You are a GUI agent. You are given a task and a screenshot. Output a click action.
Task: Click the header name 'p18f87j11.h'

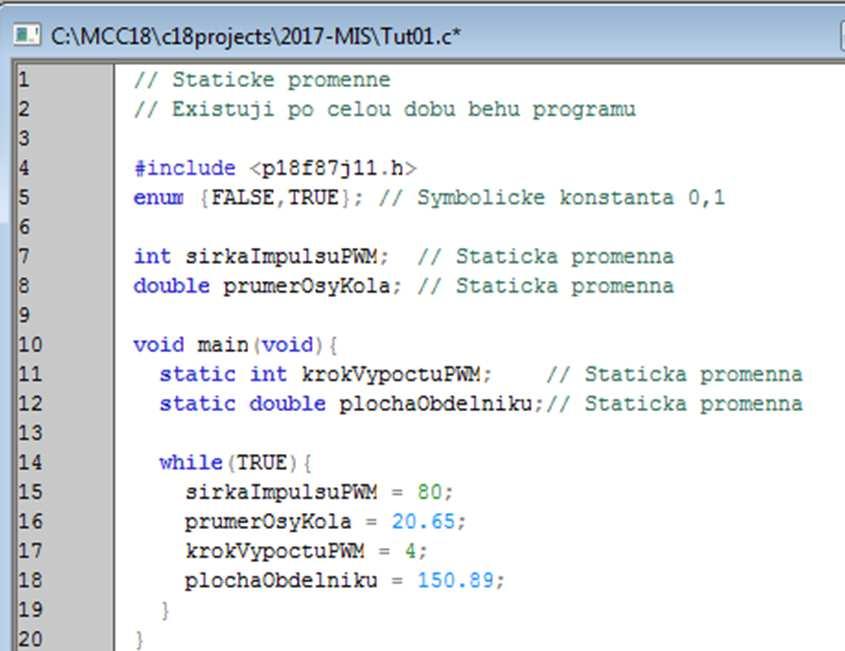pyautogui.click(x=333, y=169)
